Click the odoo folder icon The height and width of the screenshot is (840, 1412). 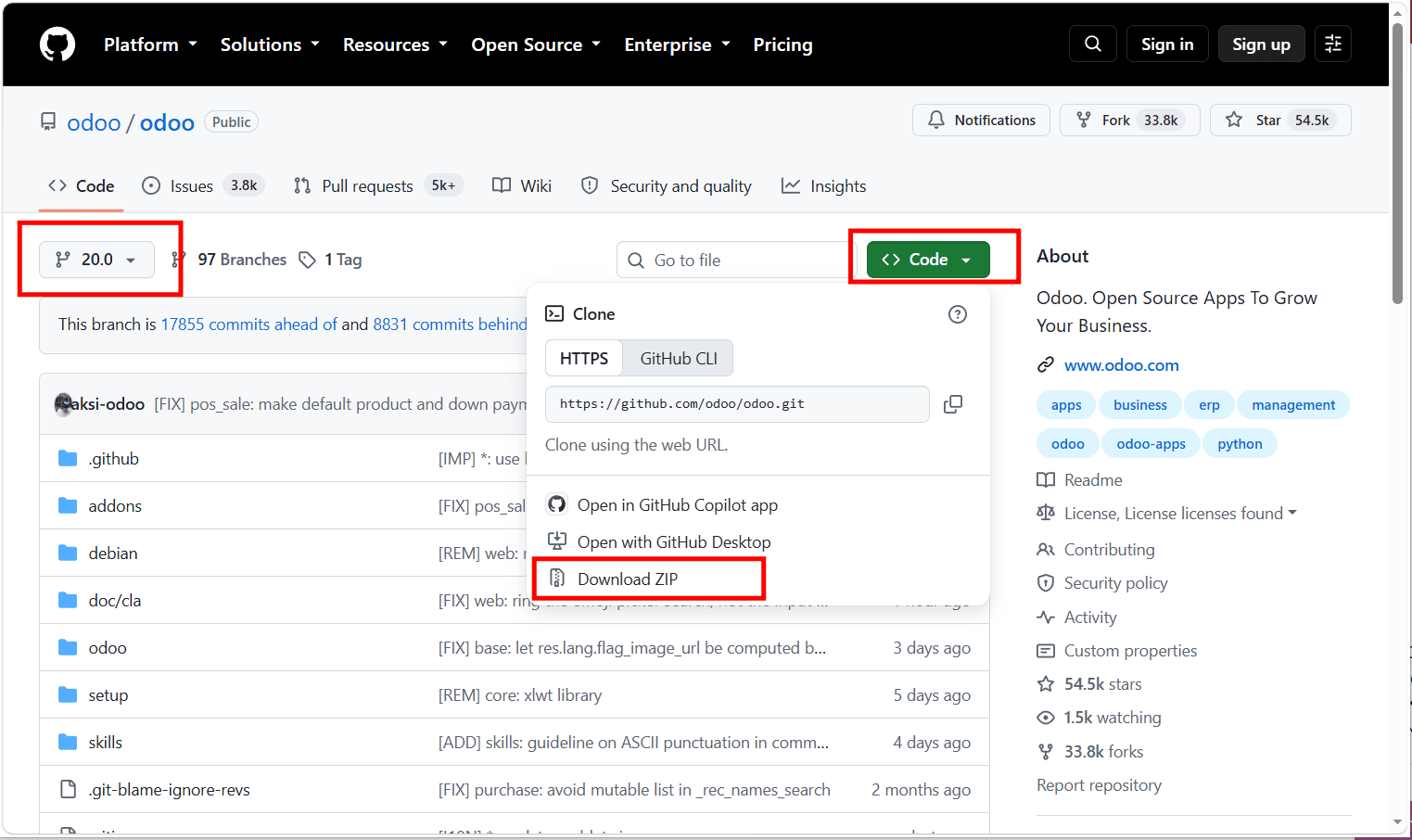[68, 647]
